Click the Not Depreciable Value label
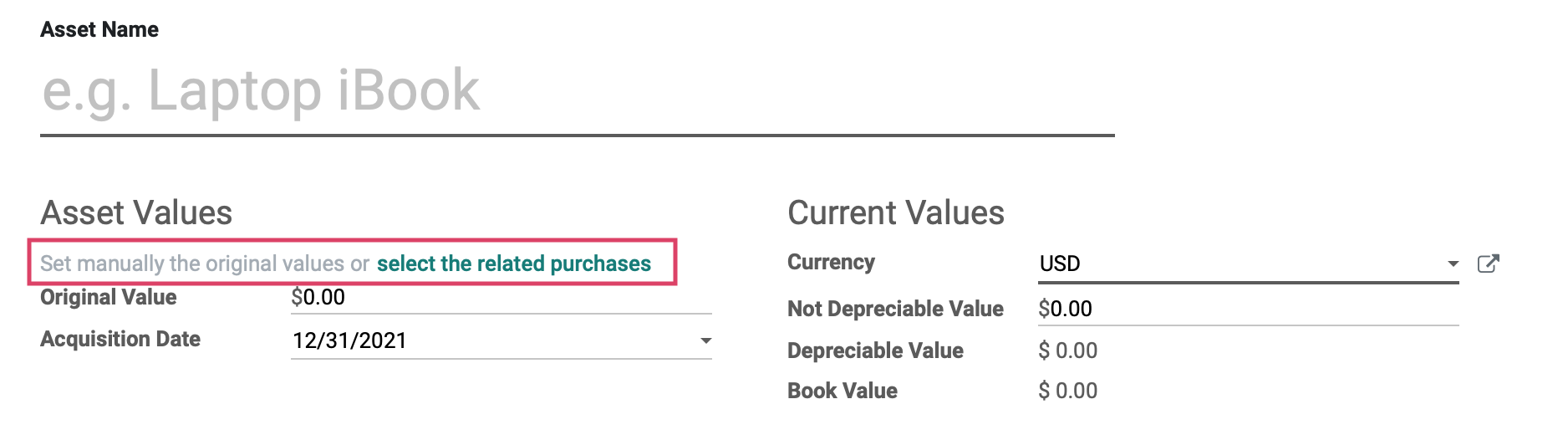Image resolution: width=1568 pixels, height=435 pixels. (x=895, y=309)
